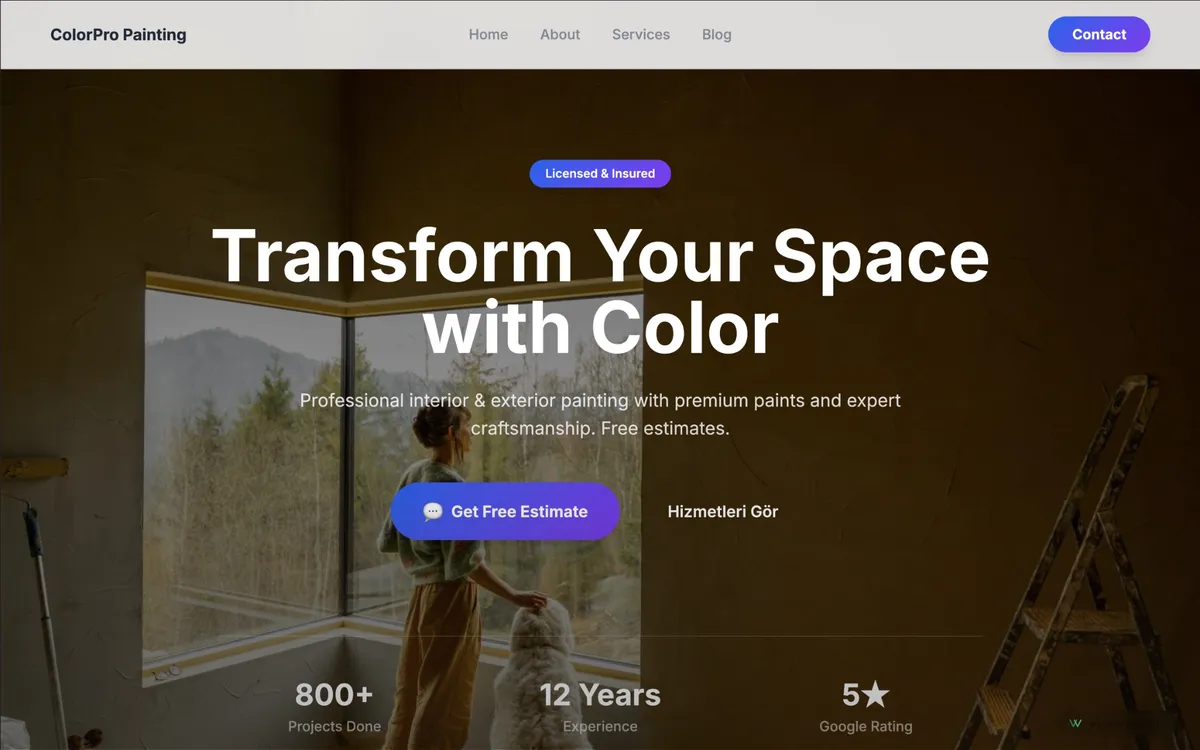
Task: Click the 12 Years statistic
Action: (x=600, y=694)
